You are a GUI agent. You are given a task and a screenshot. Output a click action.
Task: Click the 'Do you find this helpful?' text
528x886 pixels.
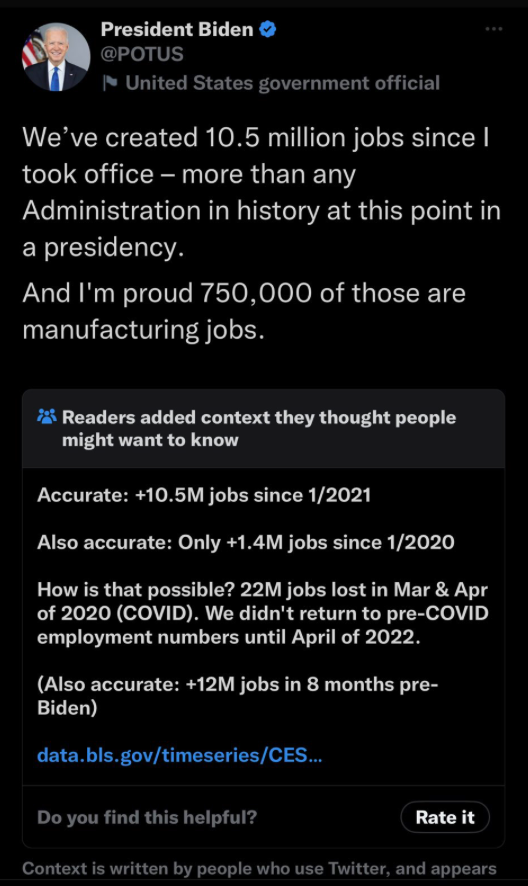[147, 817]
